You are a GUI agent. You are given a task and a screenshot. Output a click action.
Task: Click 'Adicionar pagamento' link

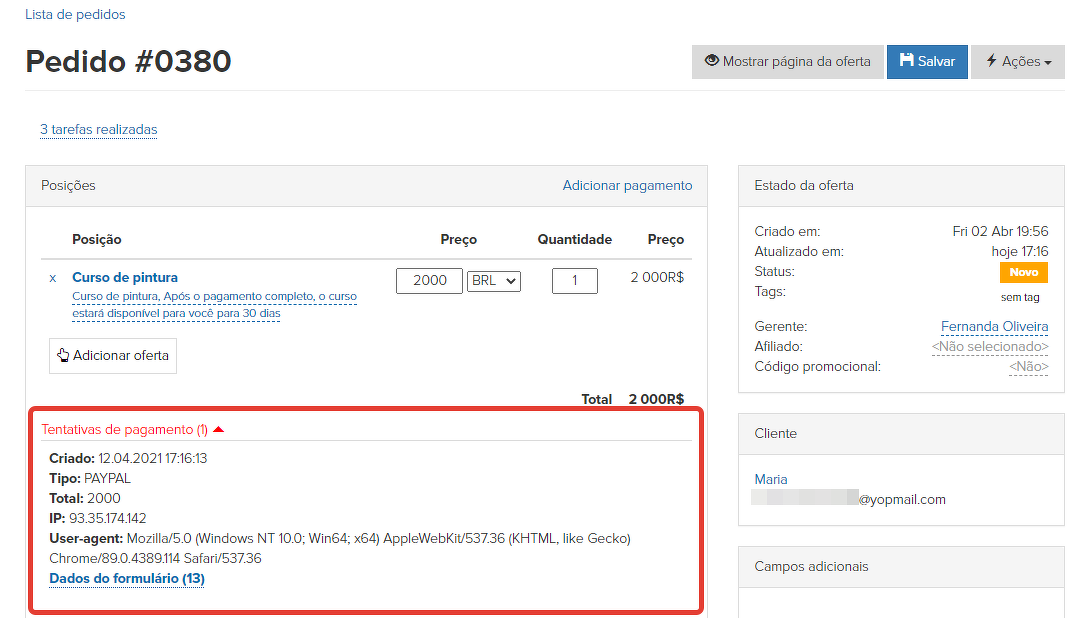click(x=627, y=185)
